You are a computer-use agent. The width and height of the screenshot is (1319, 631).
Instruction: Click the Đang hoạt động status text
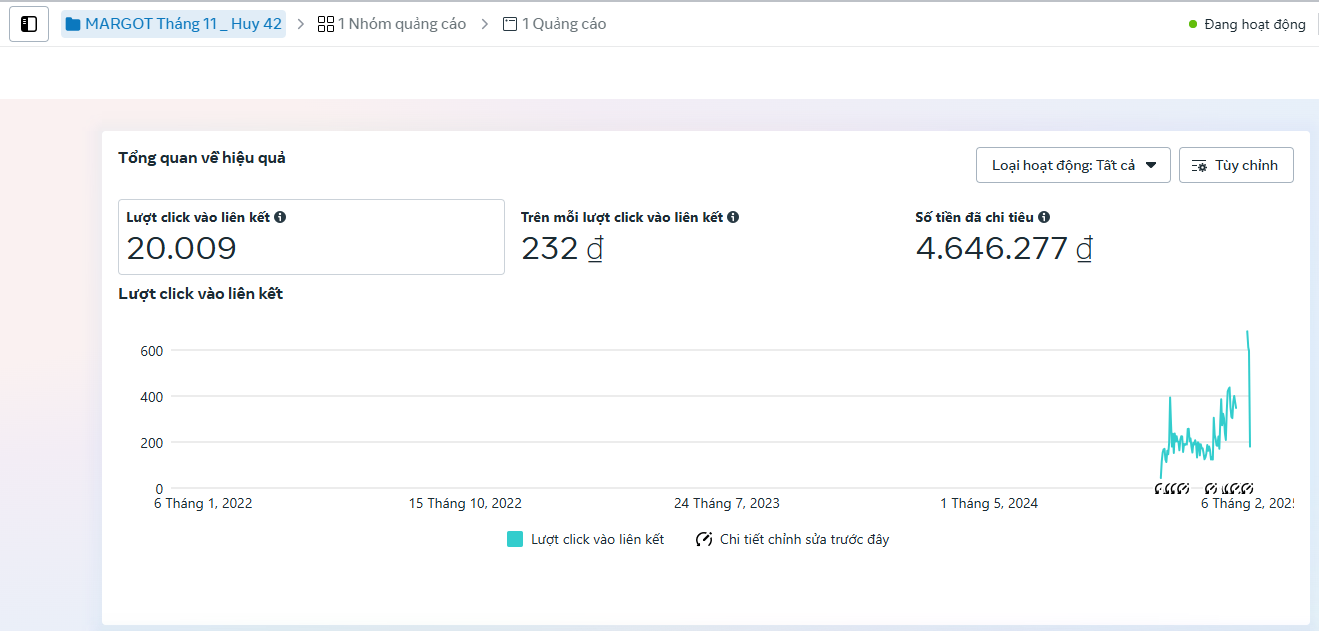point(1255,25)
